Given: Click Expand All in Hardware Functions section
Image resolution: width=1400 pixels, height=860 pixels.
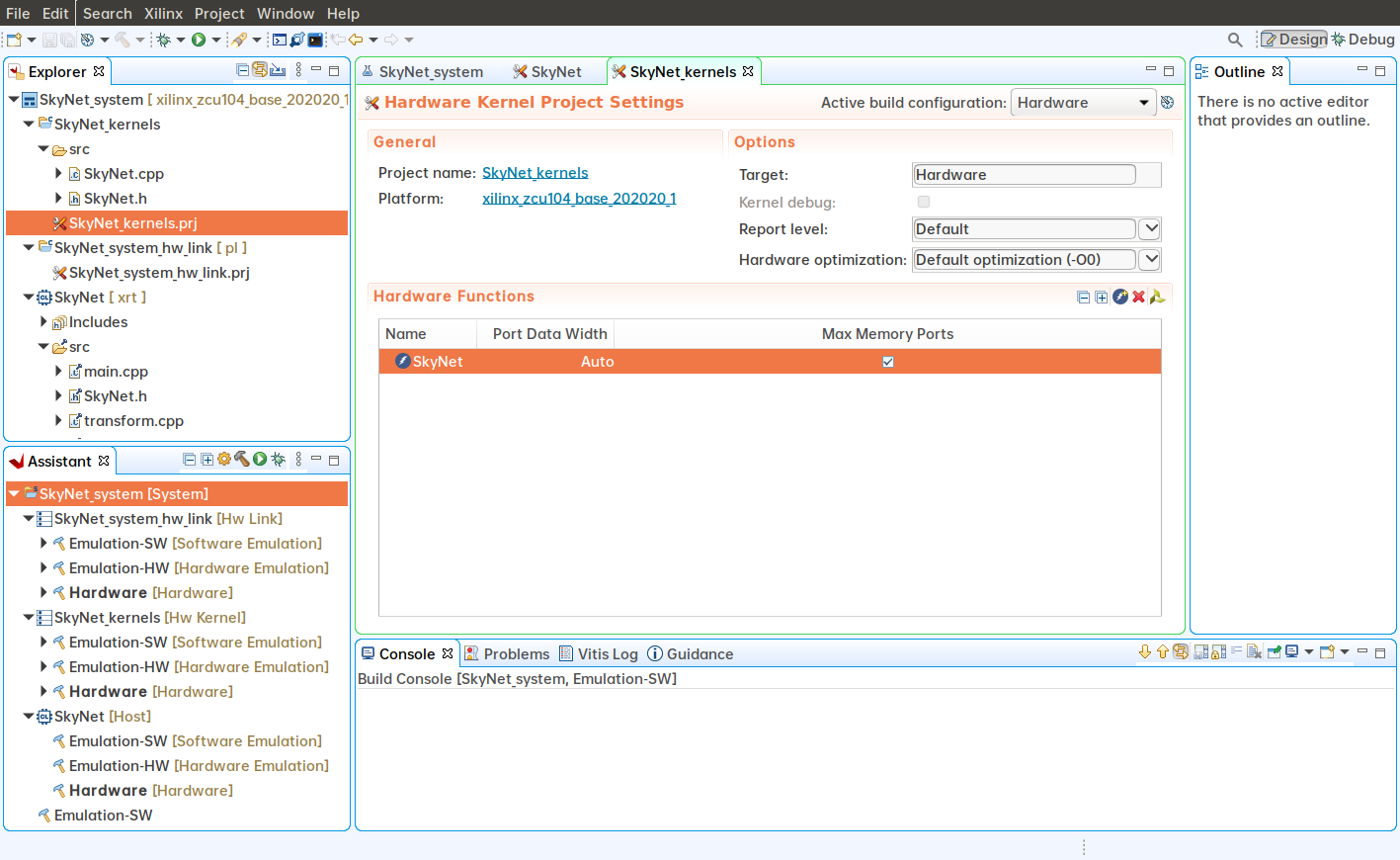Looking at the screenshot, I should point(1102,297).
